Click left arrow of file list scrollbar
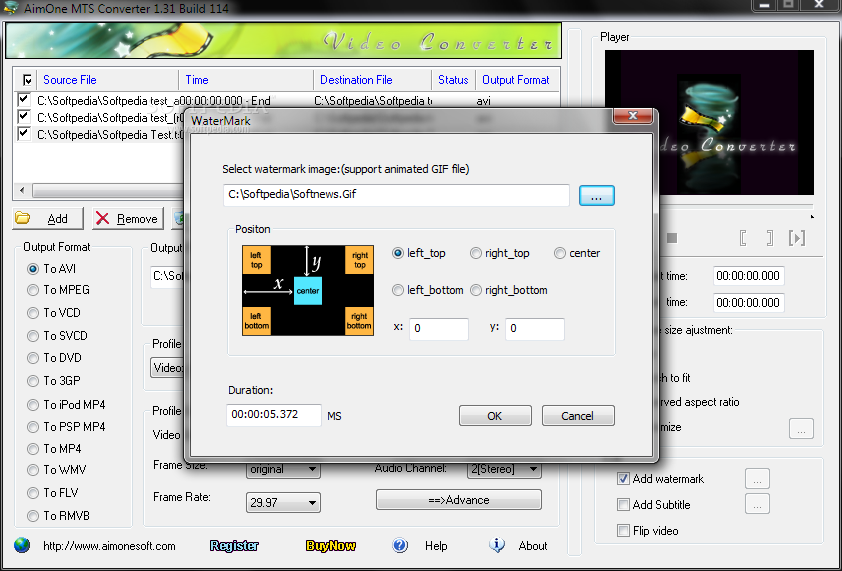This screenshot has height=571, width=842. [x=22, y=190]
